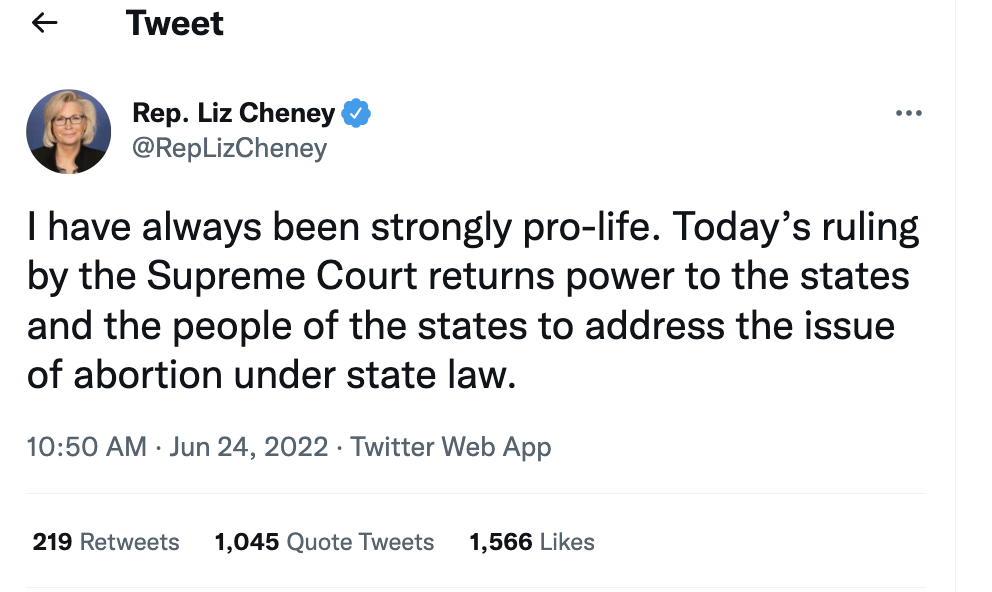Viewport: 992px width, 592px height.
Task: Go back using the left arrow icon
Action: click(44, 23)
